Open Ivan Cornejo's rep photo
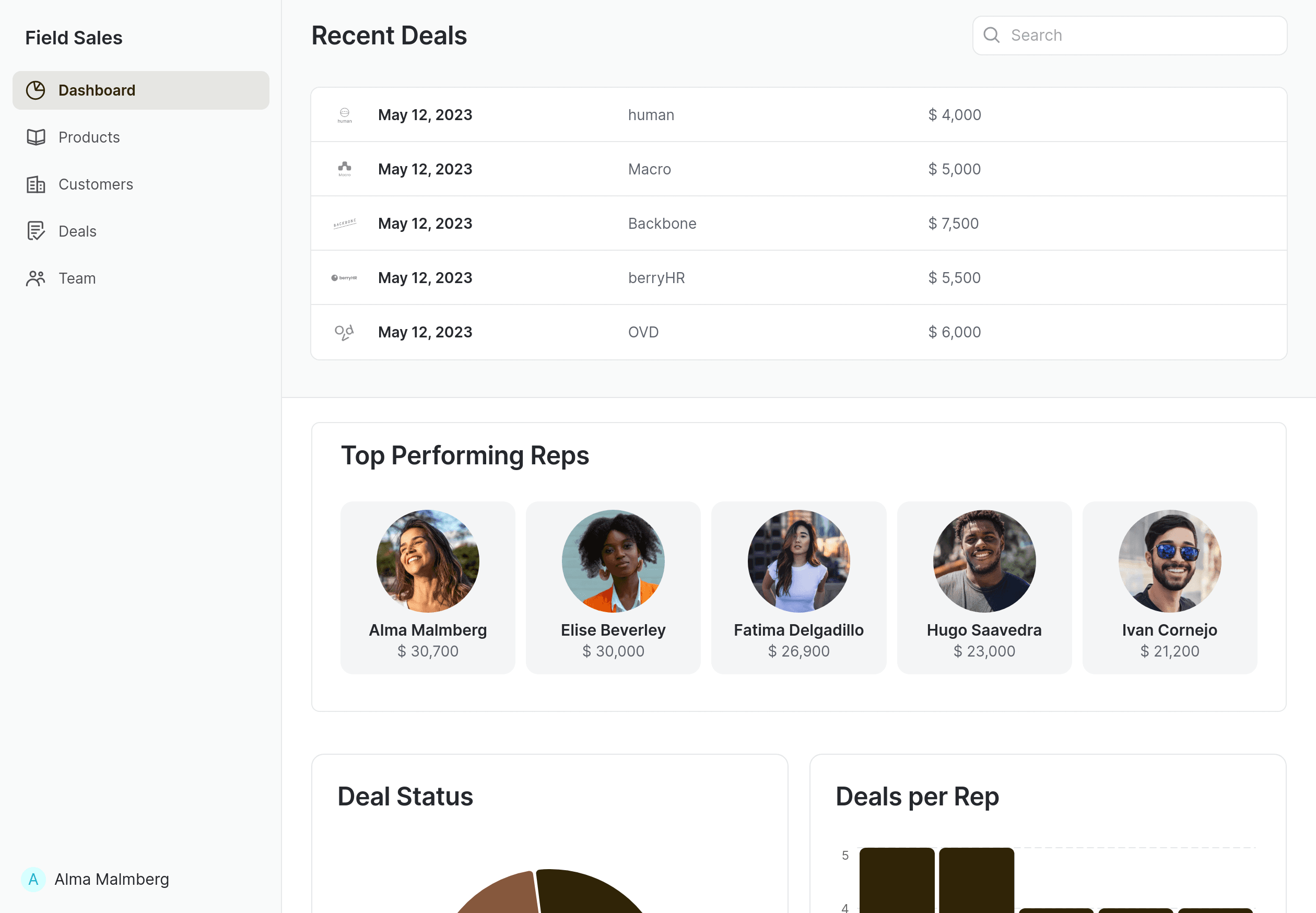1316x913 pixels. click(1170, 561)
